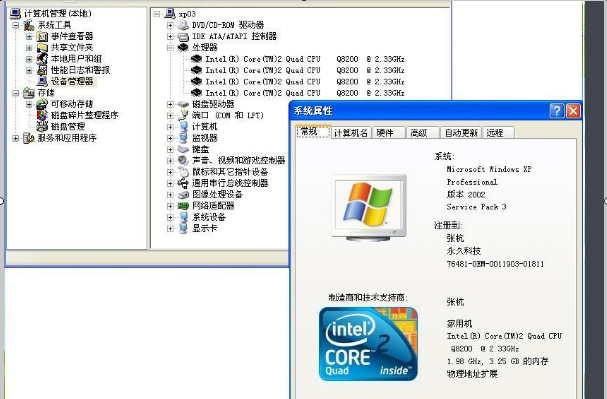Click the 显示卡 icon

coord(183,228)
